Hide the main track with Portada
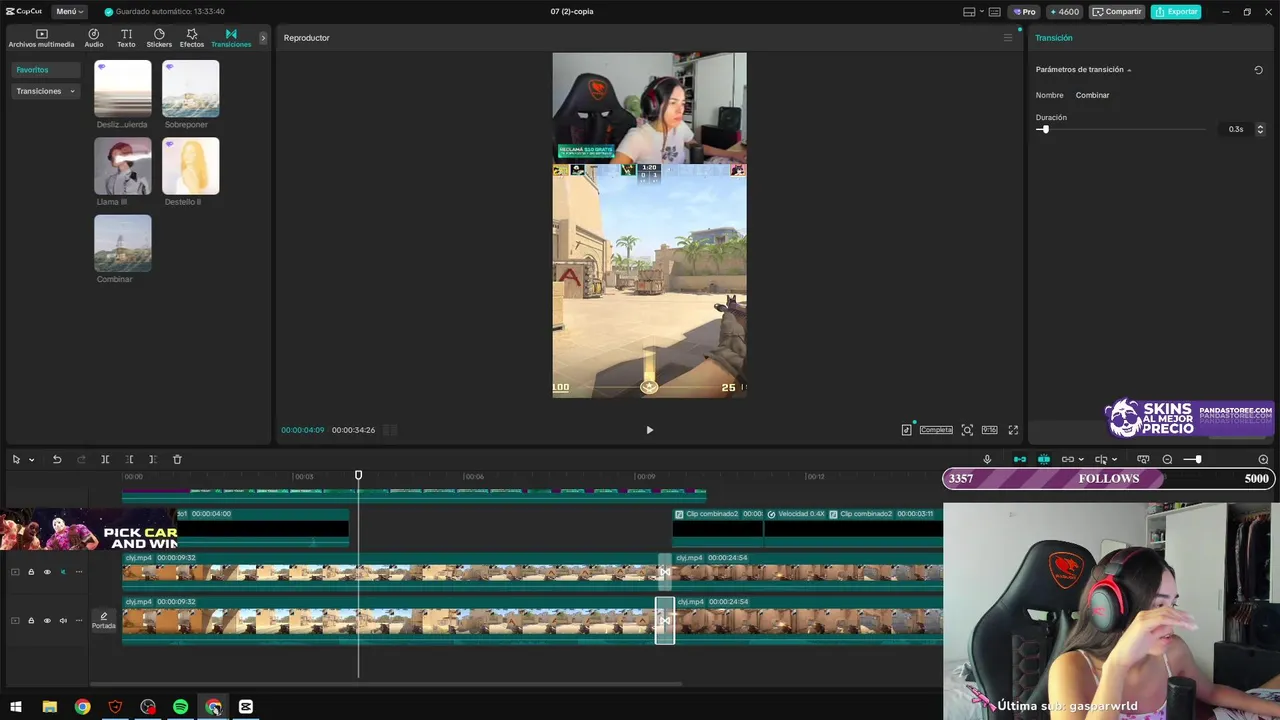Image resolution: width=1280 pixels, height=720 pixels. [x=47, y=621]
